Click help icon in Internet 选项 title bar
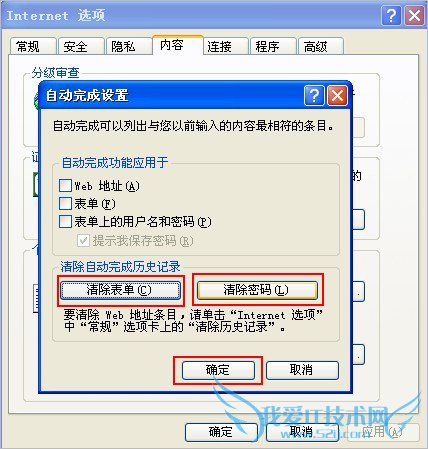Viewport: 428px width, 449px height. 391,15
